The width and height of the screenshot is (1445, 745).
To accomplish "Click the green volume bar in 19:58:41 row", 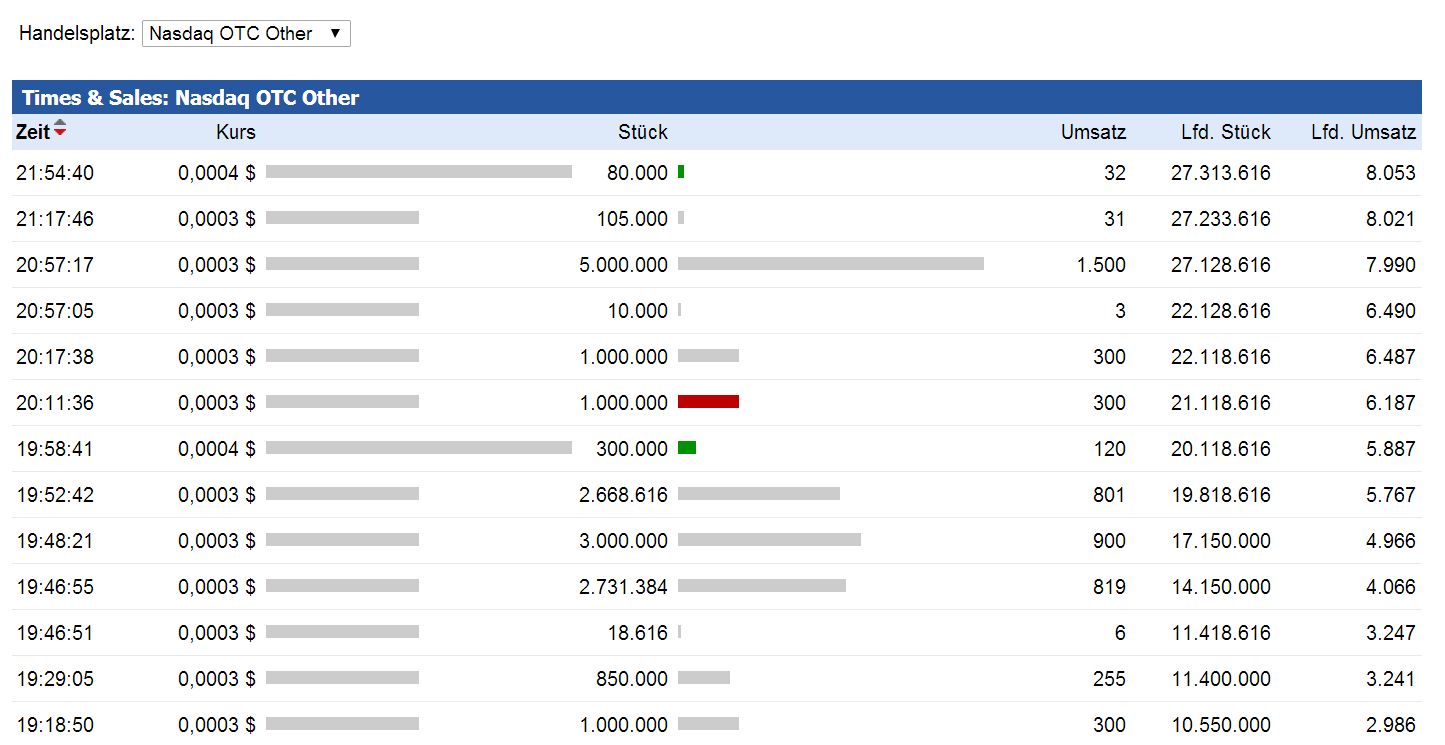I will 687,448.
